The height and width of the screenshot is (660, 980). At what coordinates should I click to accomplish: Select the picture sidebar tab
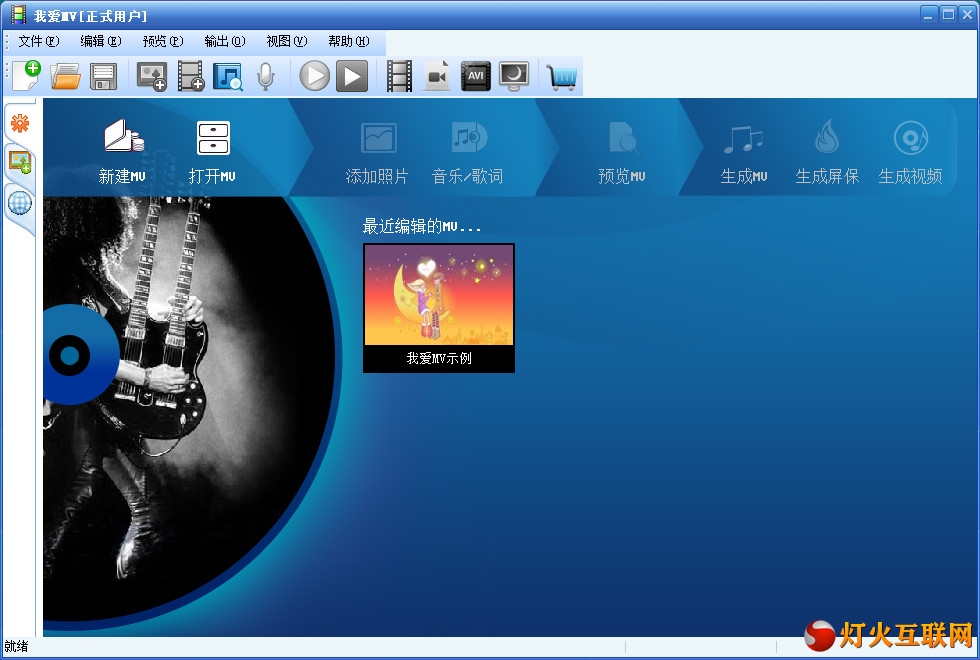(x=20, y=162)
